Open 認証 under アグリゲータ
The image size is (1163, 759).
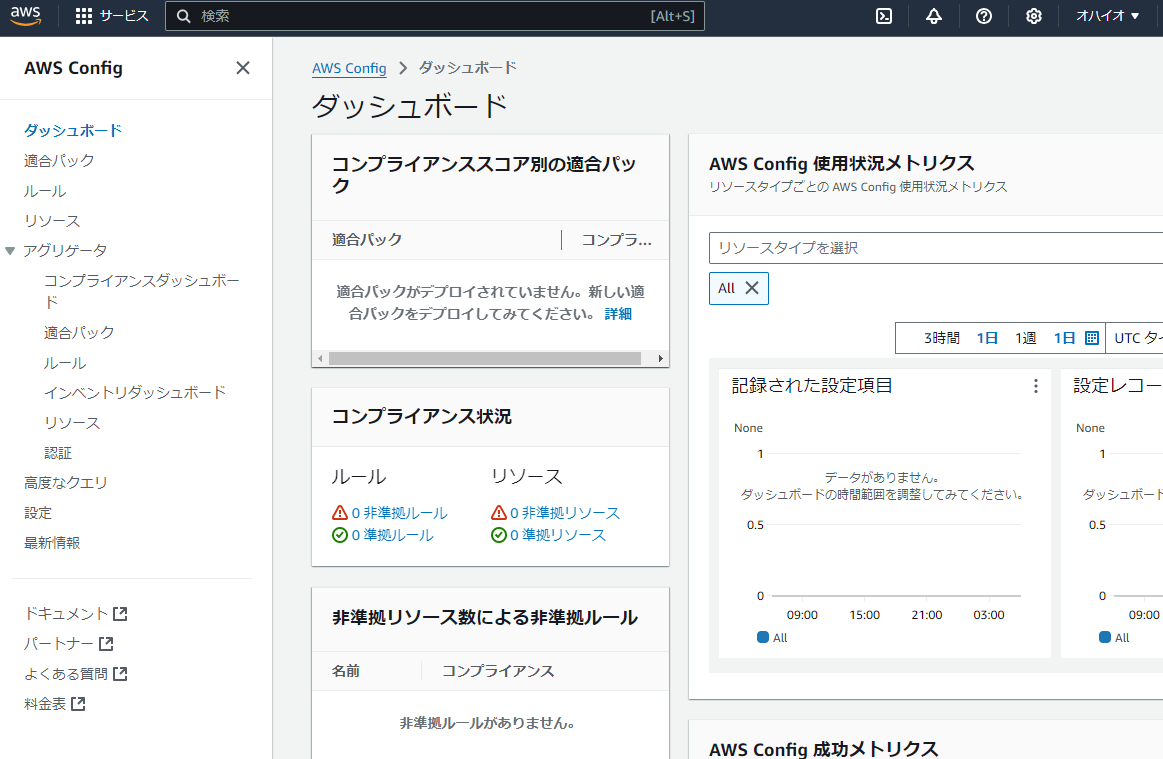(x=58, y=453)
